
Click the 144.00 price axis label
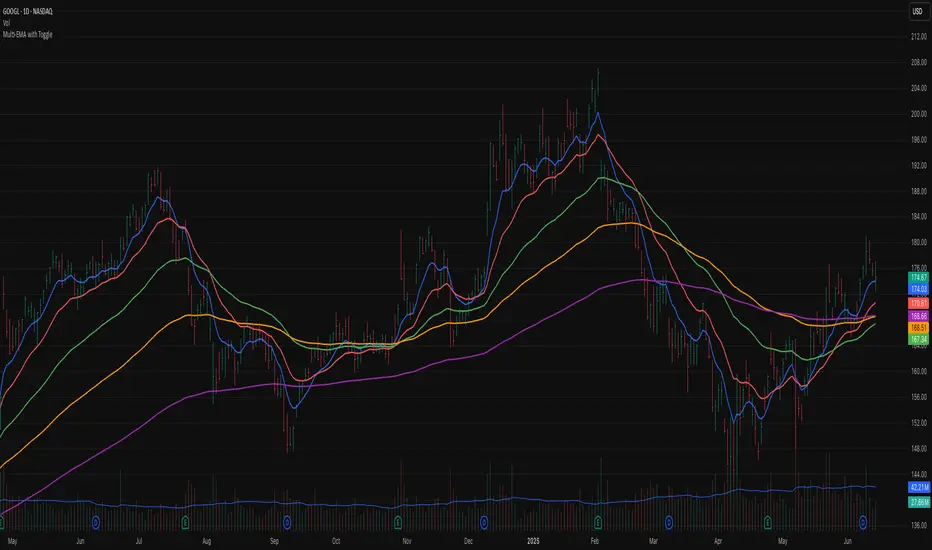918,474
